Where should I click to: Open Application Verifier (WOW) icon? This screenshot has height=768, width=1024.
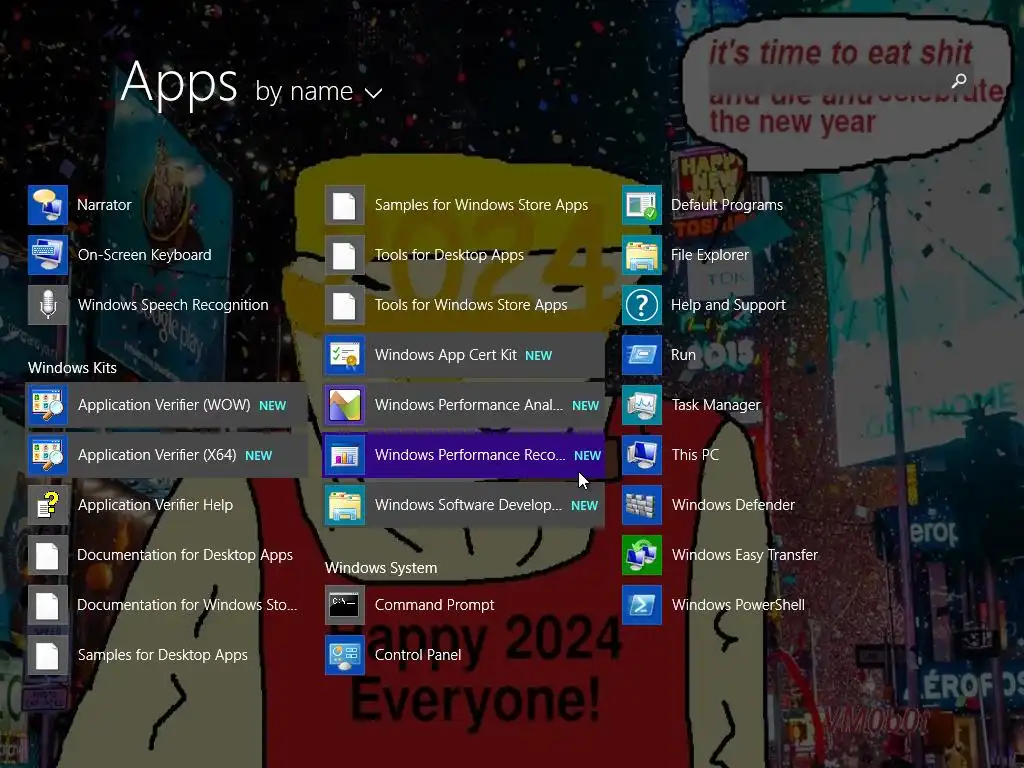click(x=48, y=405)
